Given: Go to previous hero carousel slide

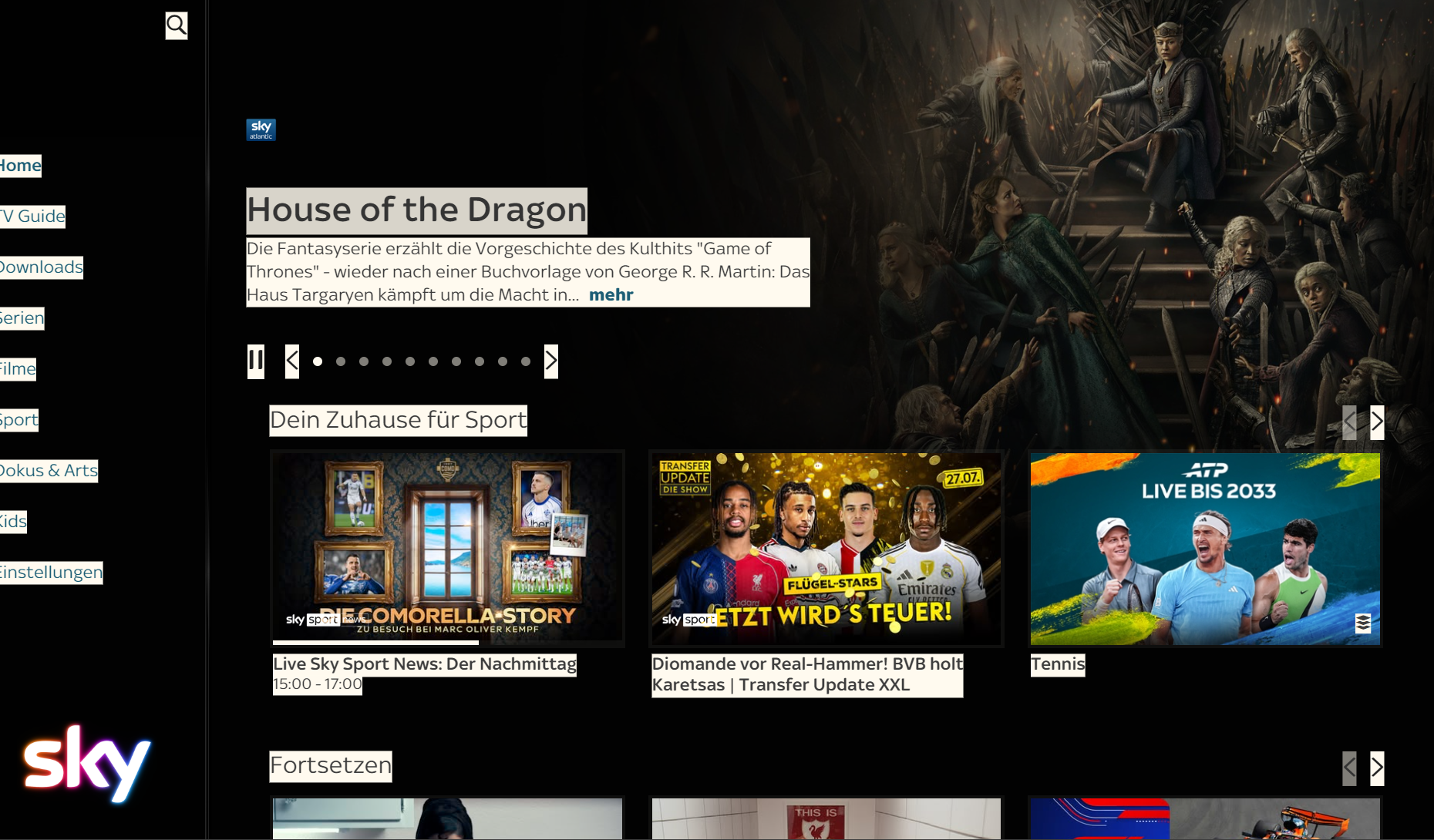Looking at the screenshot, I should coord(292,361).
